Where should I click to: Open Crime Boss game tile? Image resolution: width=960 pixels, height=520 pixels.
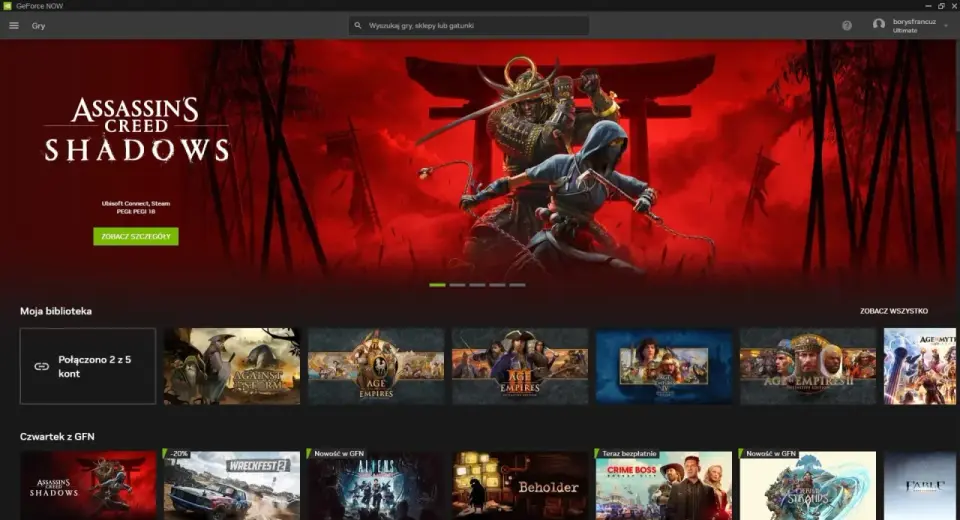[x=664, y=486]
